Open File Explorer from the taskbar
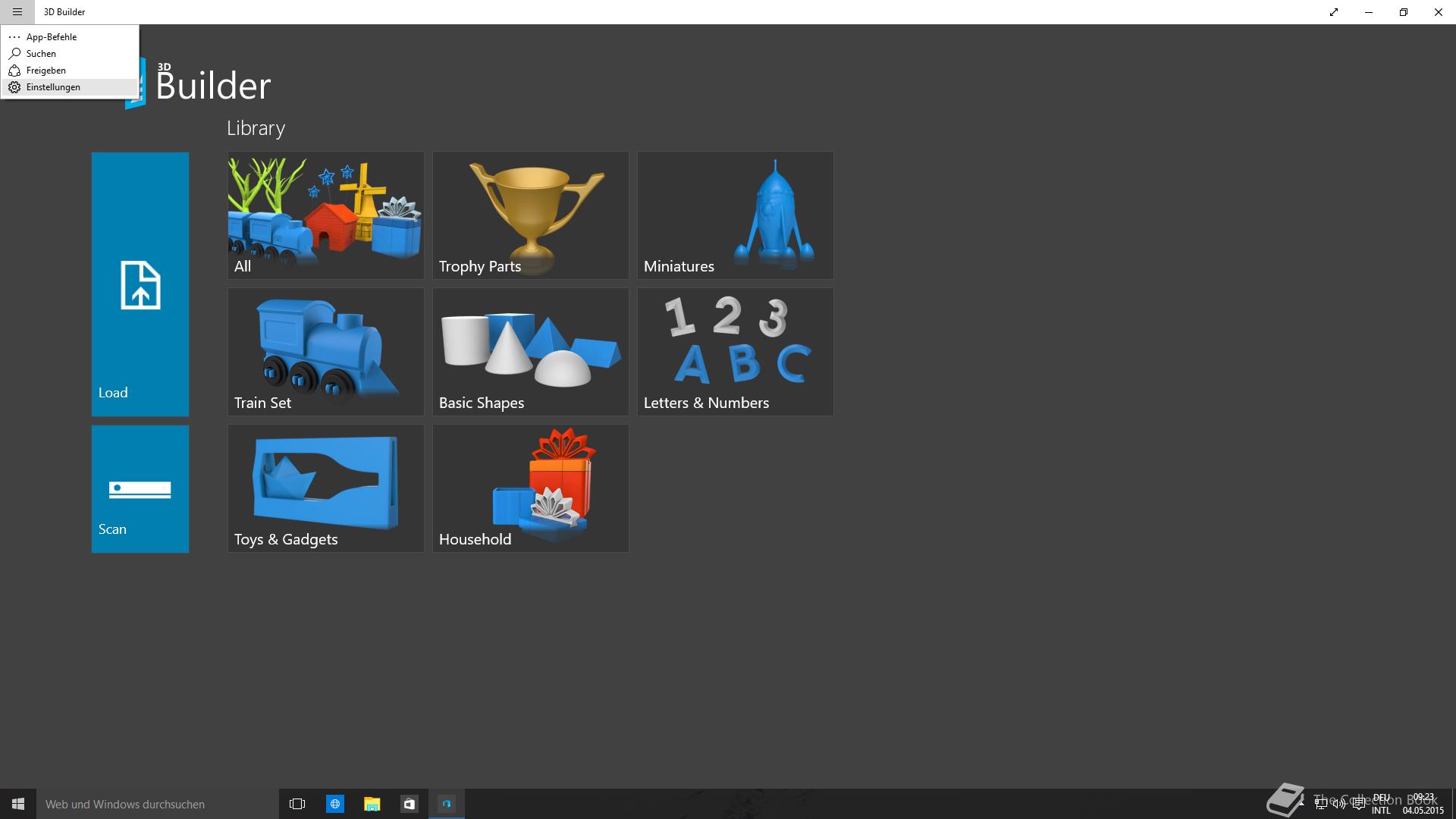 pyautogui.click(x=372, y=804)
